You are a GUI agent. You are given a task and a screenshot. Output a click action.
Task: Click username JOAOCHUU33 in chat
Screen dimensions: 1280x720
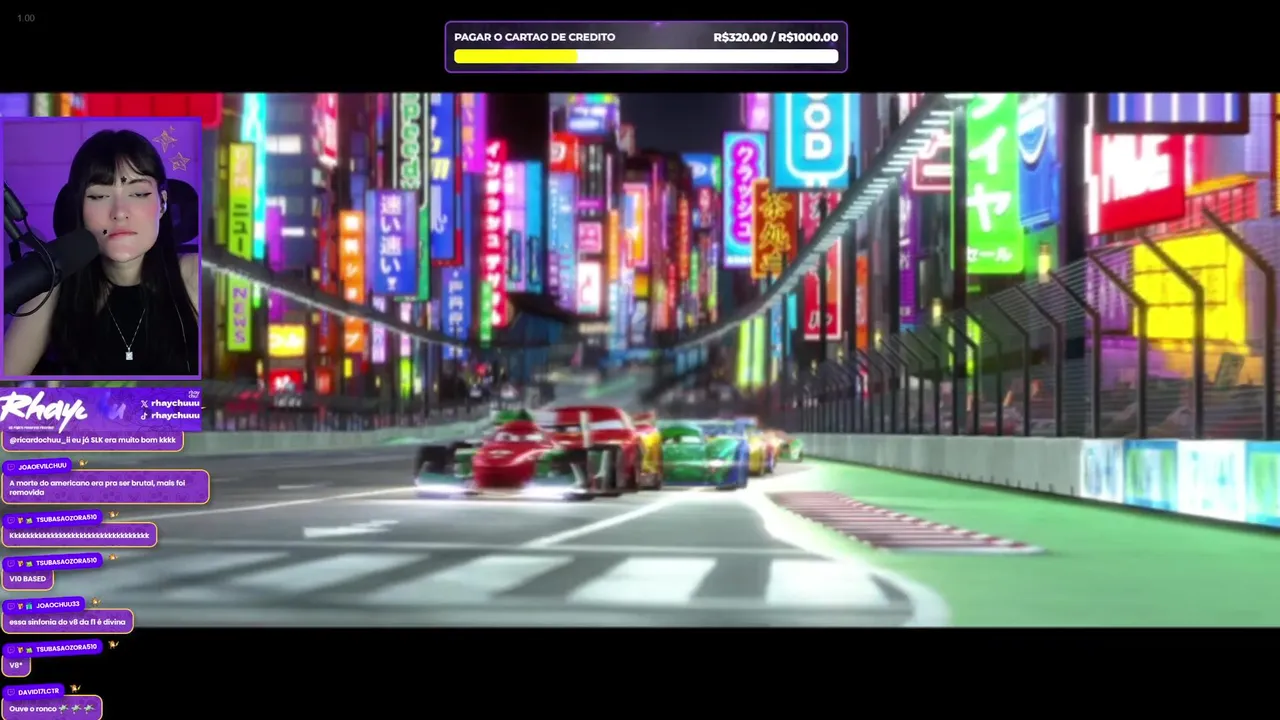58,605
